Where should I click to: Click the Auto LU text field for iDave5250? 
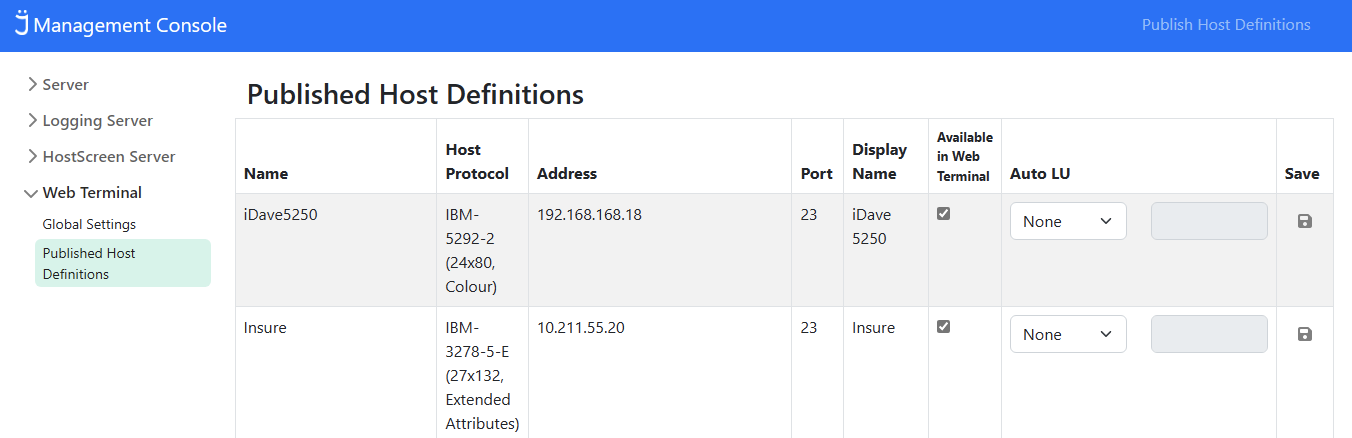click(1209, 221)
